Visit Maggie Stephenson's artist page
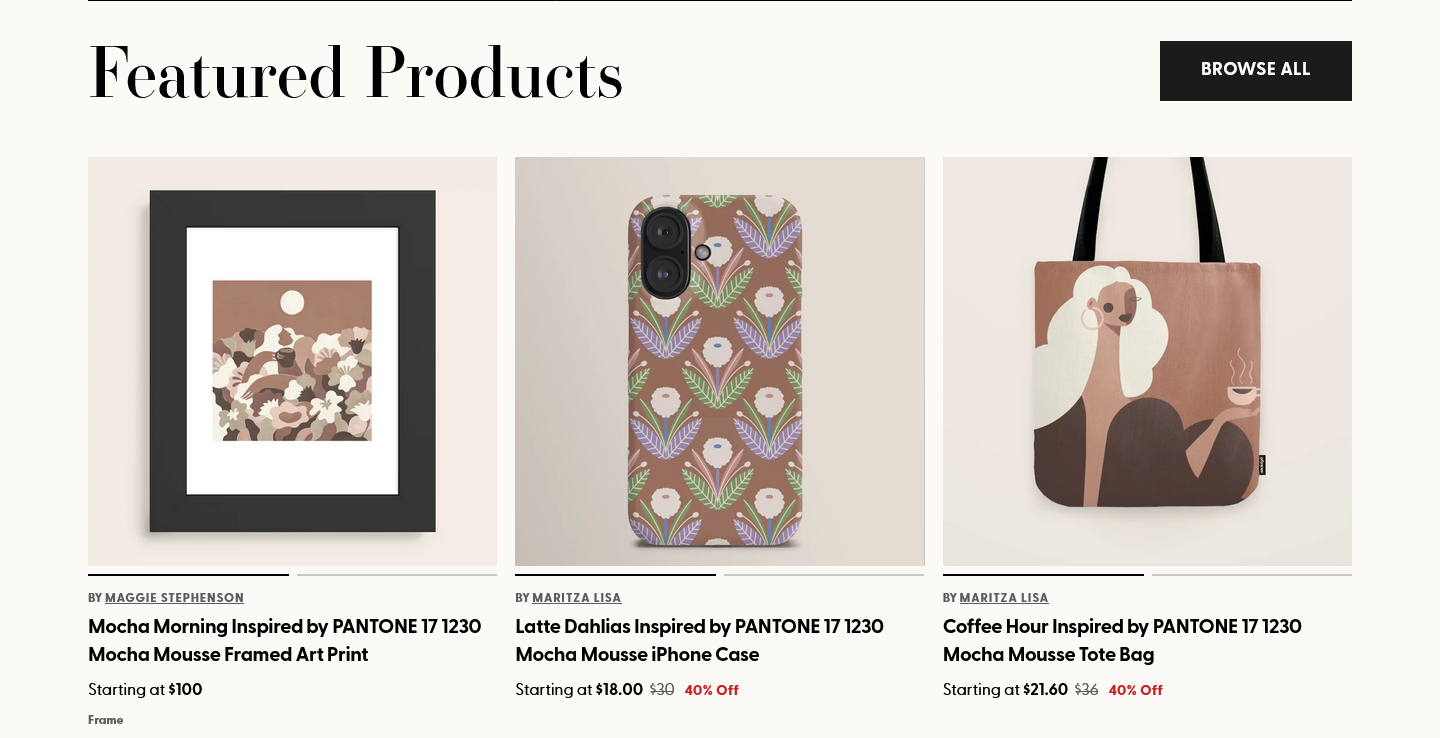1440x738 pixels. [174, 598]
